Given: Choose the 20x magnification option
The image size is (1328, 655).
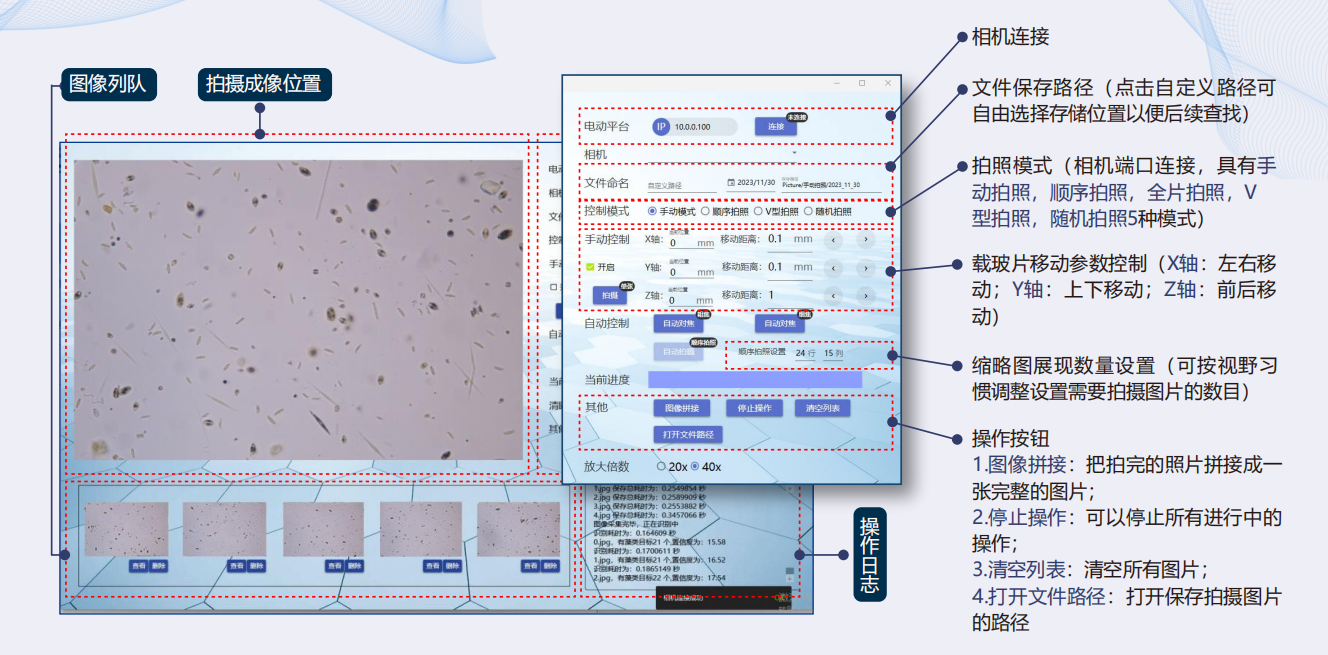Looking at the screenshot, I should (661, 467).
